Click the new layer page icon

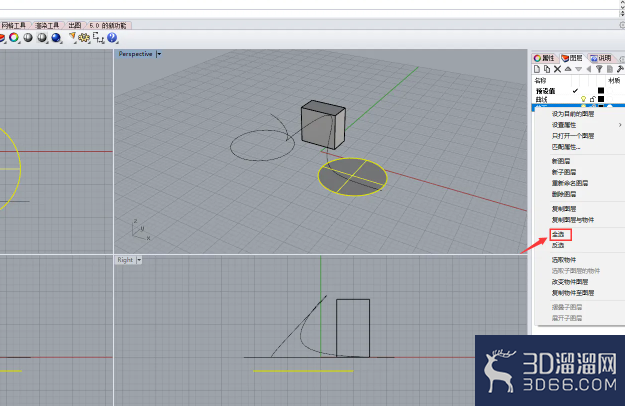tap(537, 69)
